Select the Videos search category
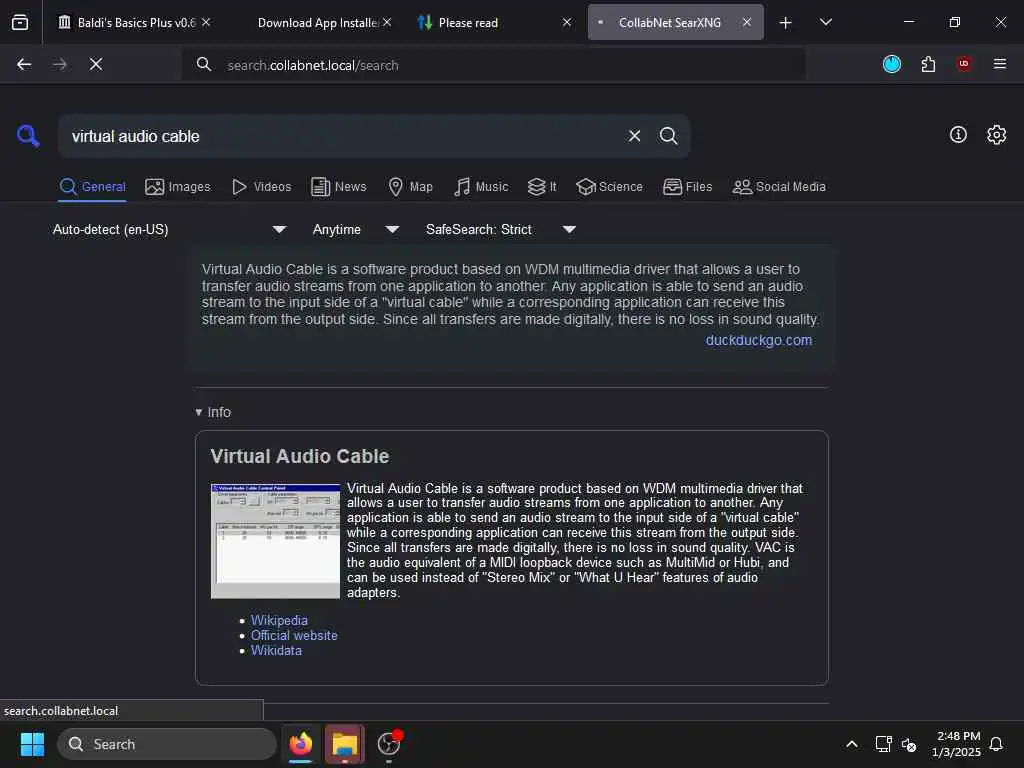Image resolution: width=1024 pixels, height=768 pixels. click(x=261, y=187)
